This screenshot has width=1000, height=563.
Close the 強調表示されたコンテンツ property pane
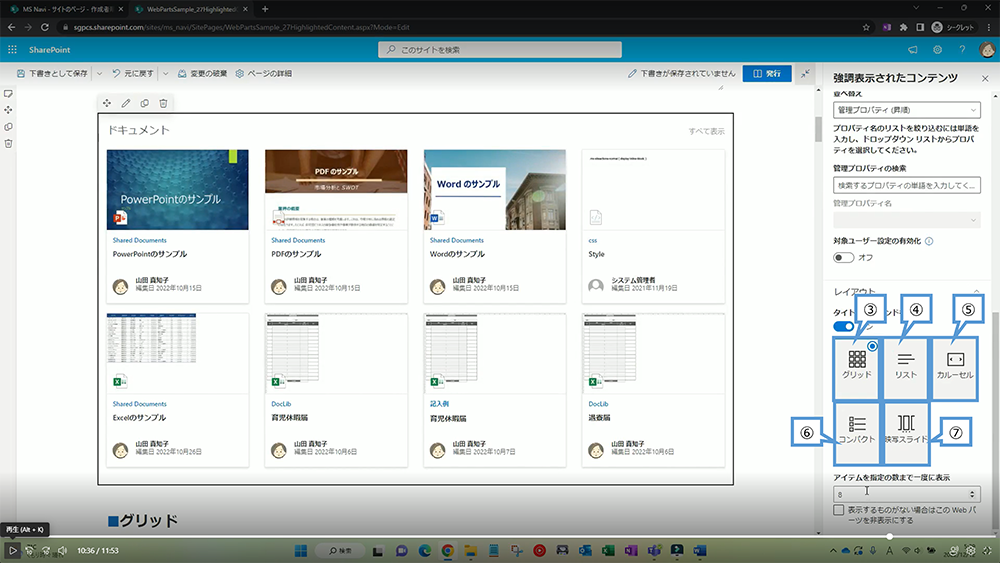[985, 78]
